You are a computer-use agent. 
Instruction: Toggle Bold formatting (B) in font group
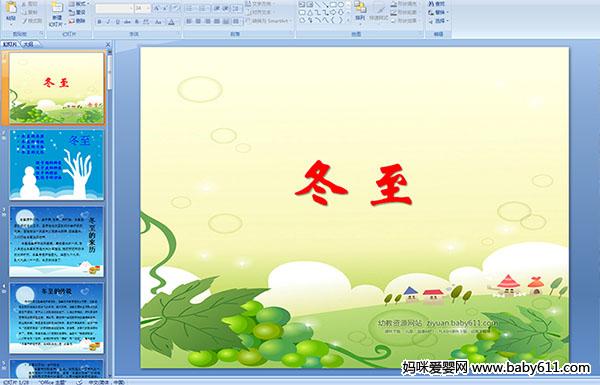pyautogui.click(x=99, y=22)
